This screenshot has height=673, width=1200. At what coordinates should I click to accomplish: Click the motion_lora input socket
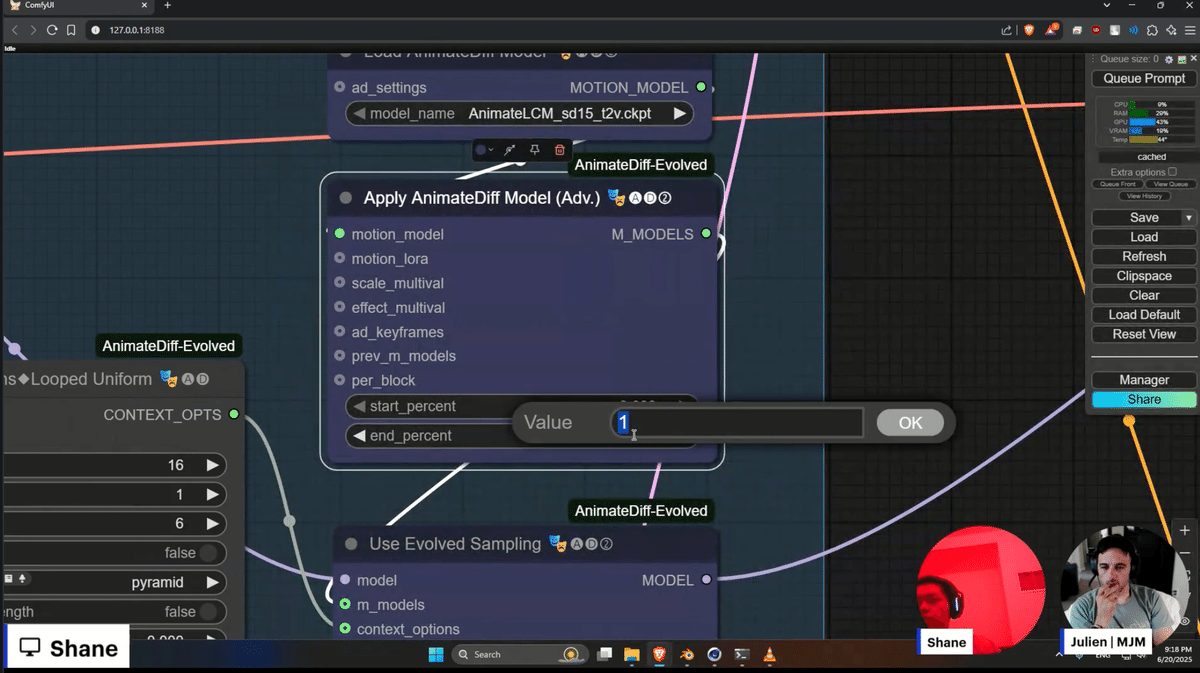(340, 259)
